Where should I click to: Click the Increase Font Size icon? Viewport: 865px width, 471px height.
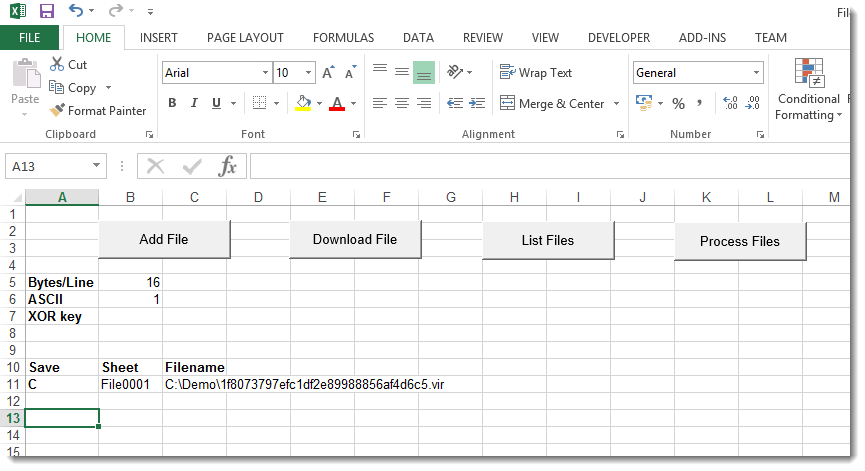pos(330,73)
